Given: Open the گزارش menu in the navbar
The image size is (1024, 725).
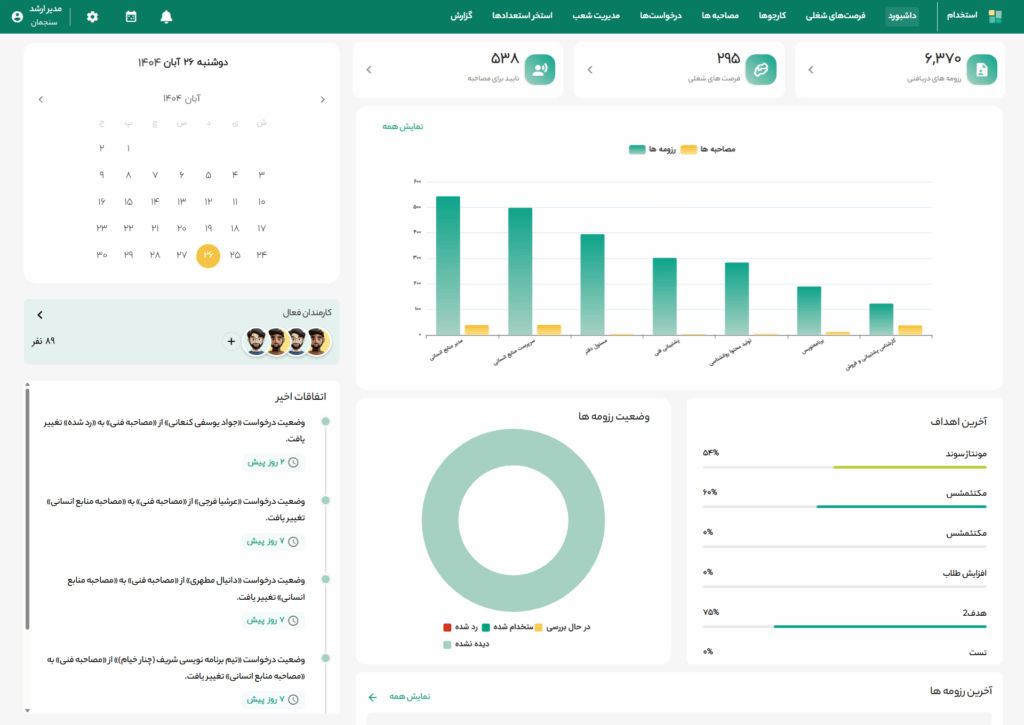Looking at the screenshot, I should [462, 16].
